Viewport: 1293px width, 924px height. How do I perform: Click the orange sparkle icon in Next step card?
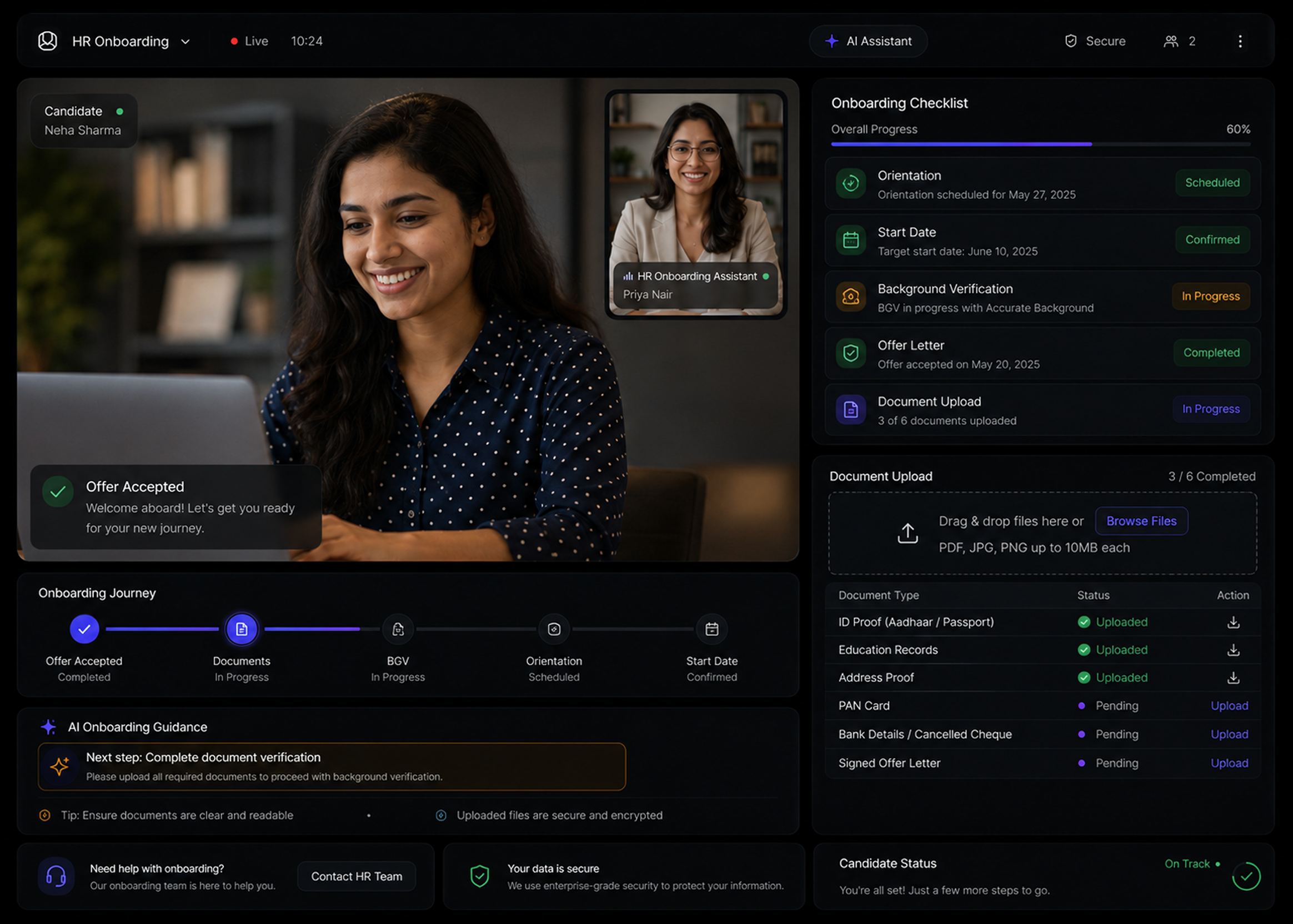[59, 766]
